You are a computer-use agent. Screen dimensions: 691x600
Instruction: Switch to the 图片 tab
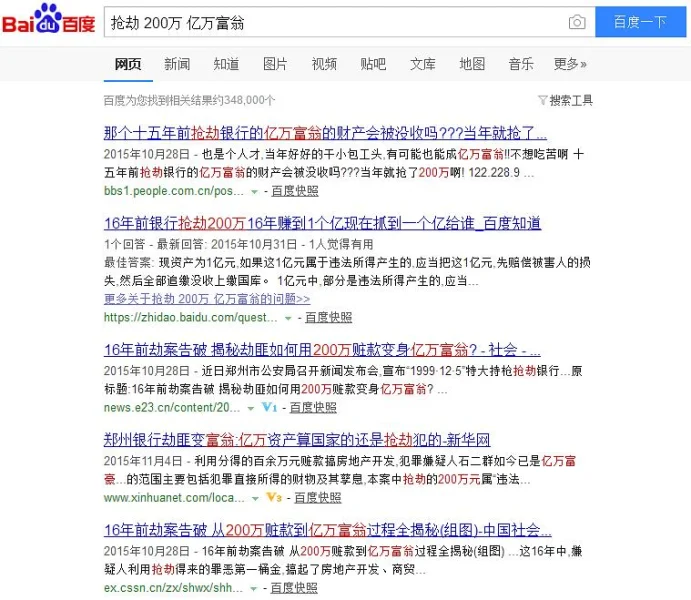tap(275, 64)
